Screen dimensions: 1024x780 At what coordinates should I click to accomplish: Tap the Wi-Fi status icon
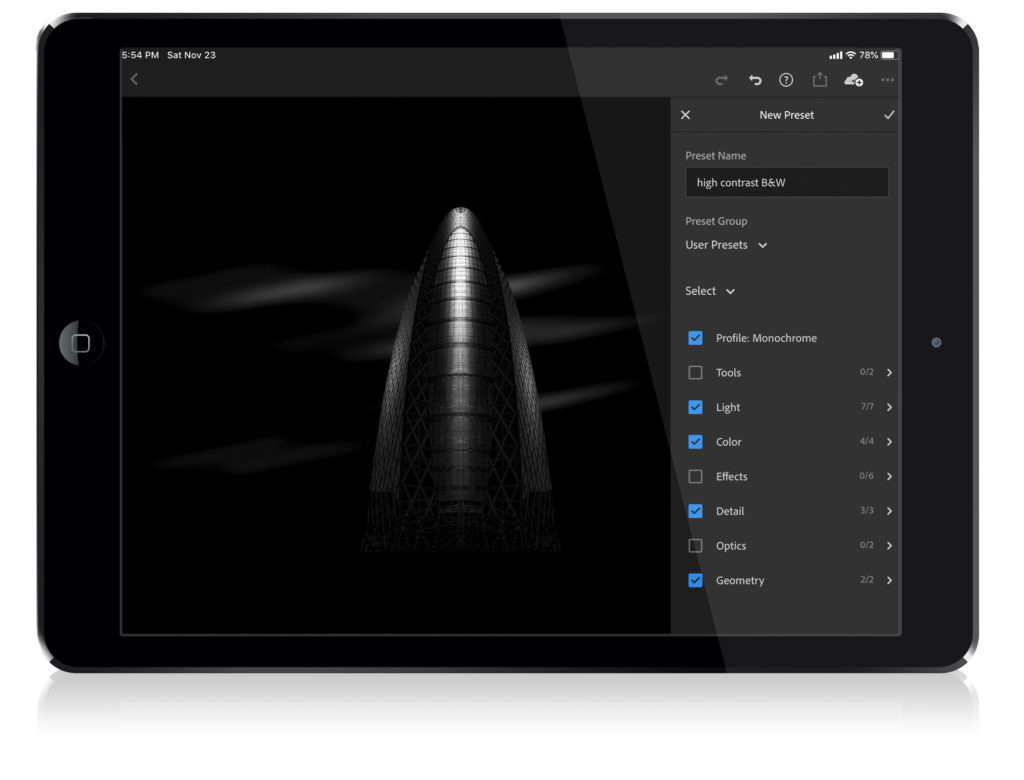[850, 56]
